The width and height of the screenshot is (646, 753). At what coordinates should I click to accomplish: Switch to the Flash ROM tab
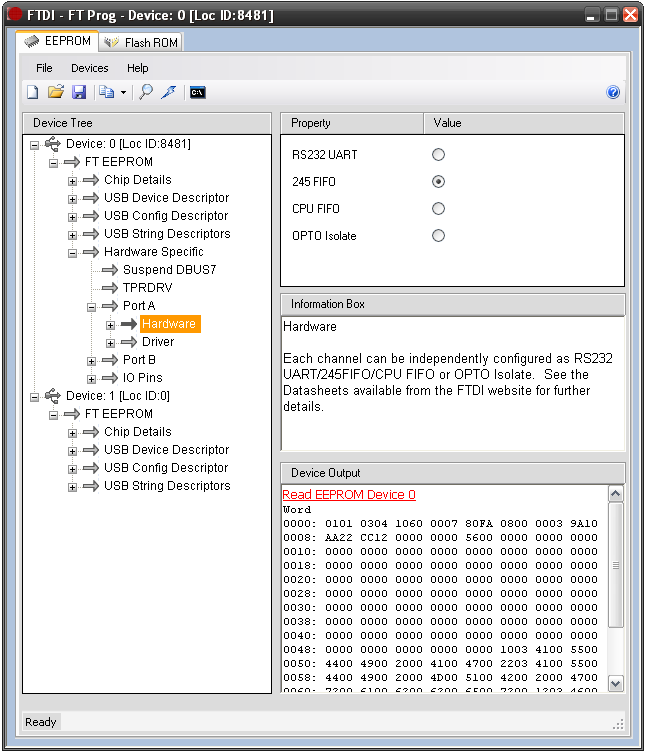click(x=141, y=43)
